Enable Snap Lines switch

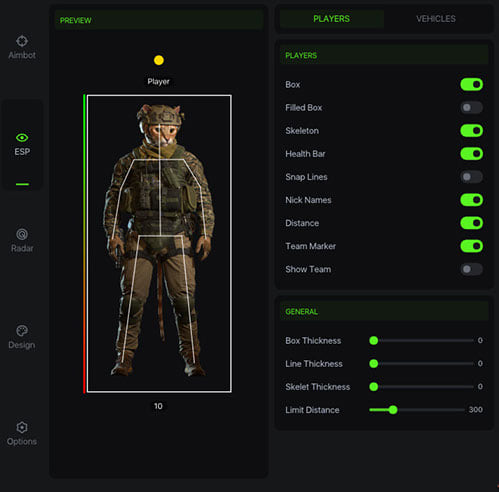(x=471, y=177)
